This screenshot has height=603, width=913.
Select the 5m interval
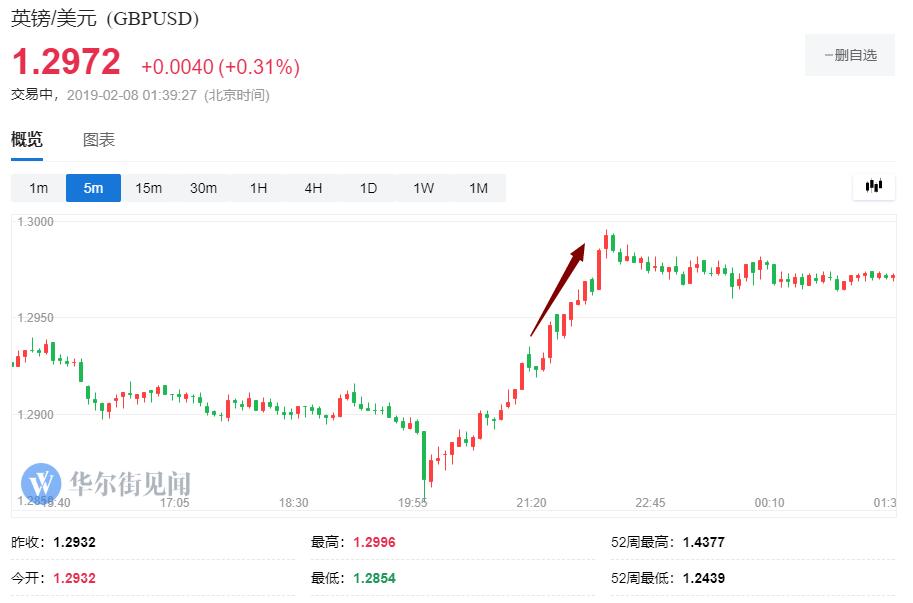click(x=93, y=188)
